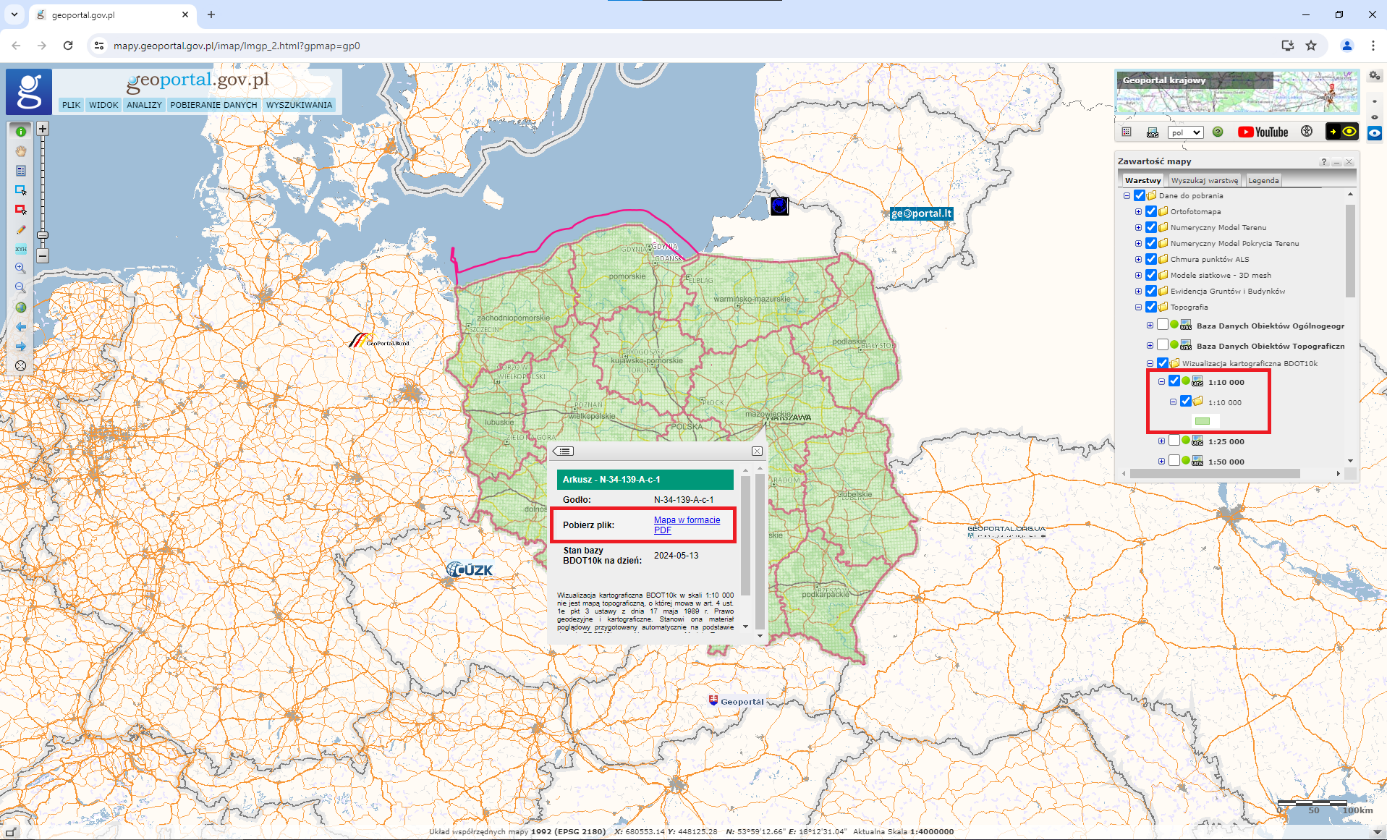
Task: Select the identify info tool
Action: coord(20,132)
